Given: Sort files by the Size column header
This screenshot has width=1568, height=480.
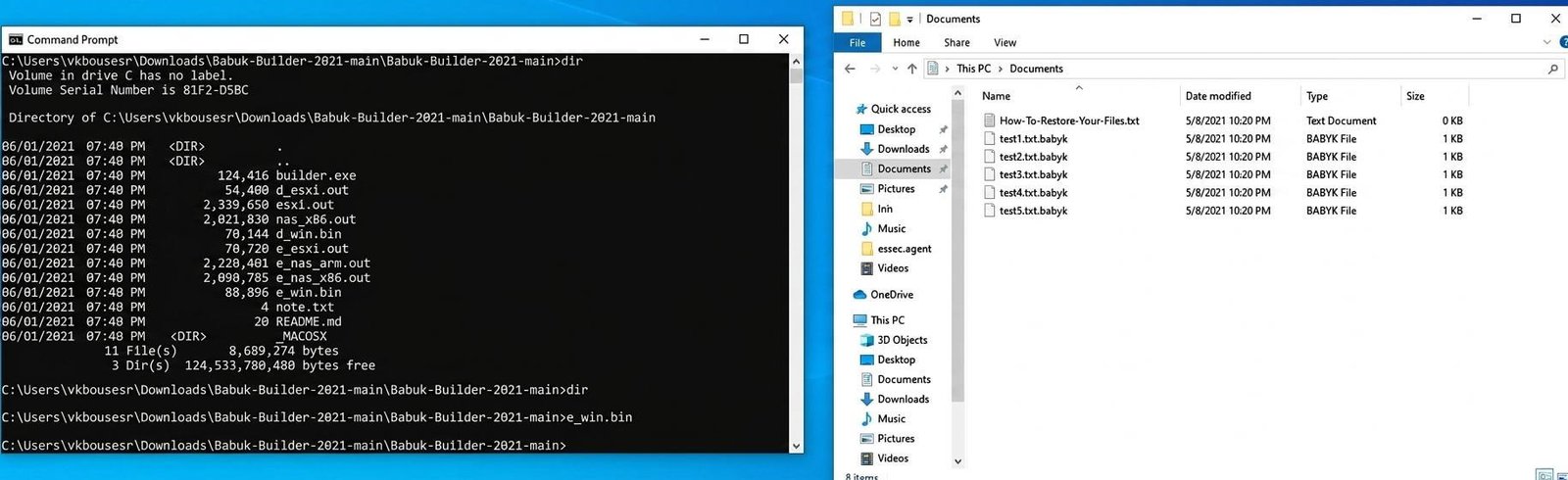Looking at the screenshot, I should [x=1415, y=96].
